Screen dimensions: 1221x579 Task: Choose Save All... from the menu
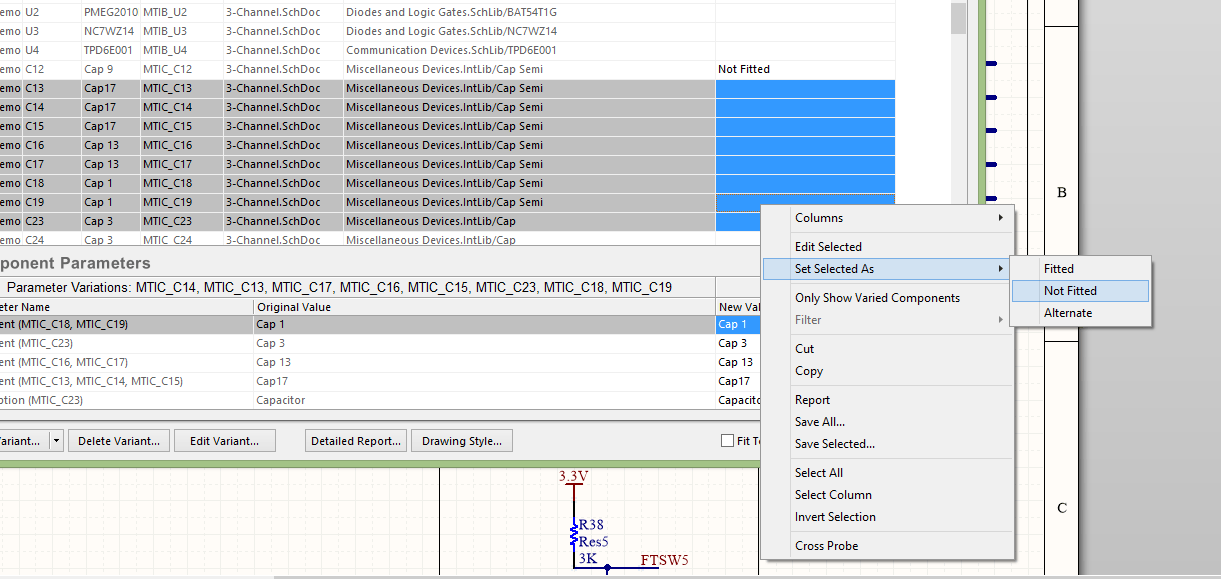pos(887,422)
